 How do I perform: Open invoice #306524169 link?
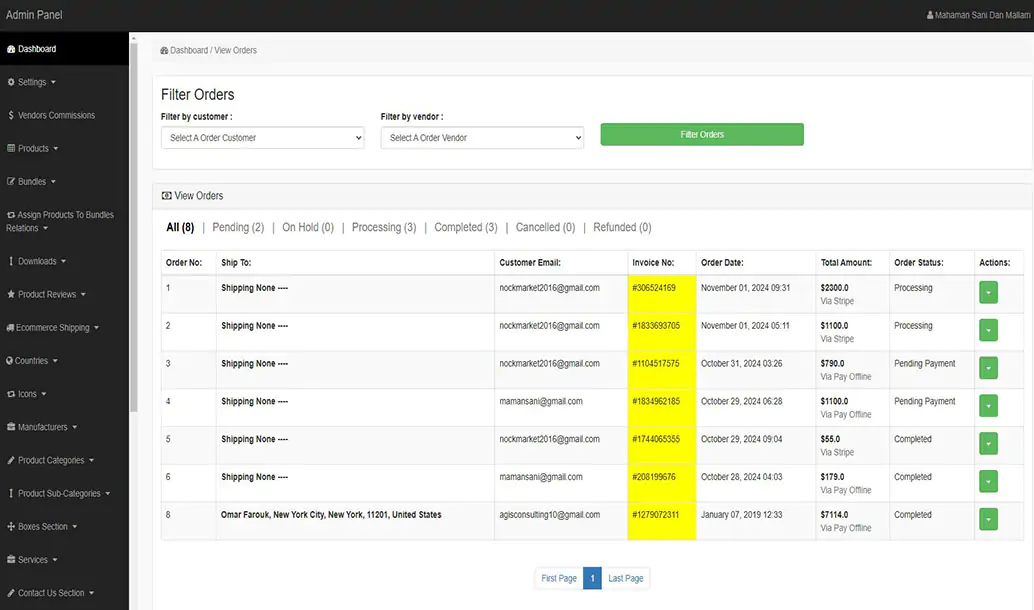pyautogui.click(x=654, y=288)
